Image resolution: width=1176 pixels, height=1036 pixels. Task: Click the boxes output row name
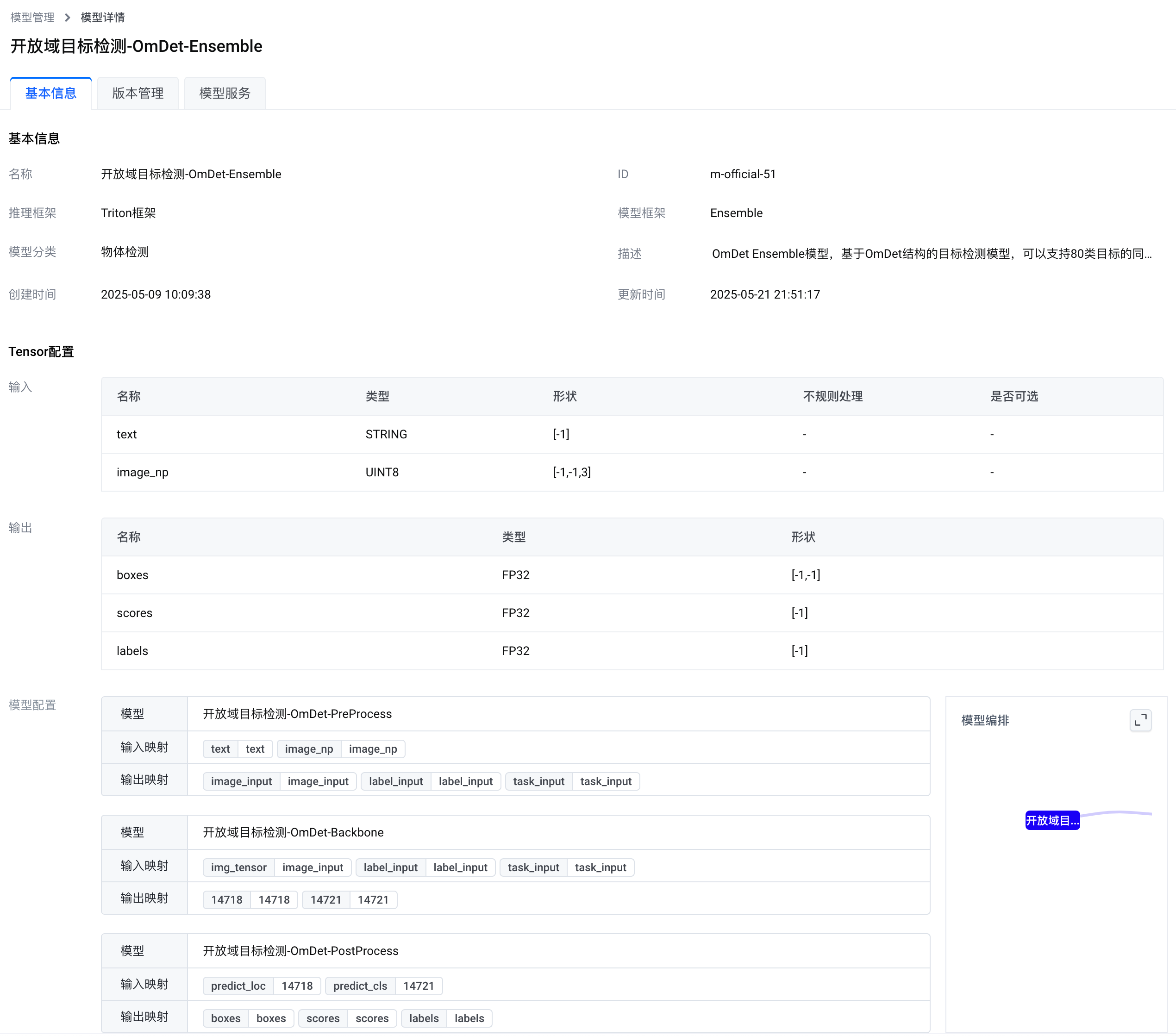tap(132, 575)
